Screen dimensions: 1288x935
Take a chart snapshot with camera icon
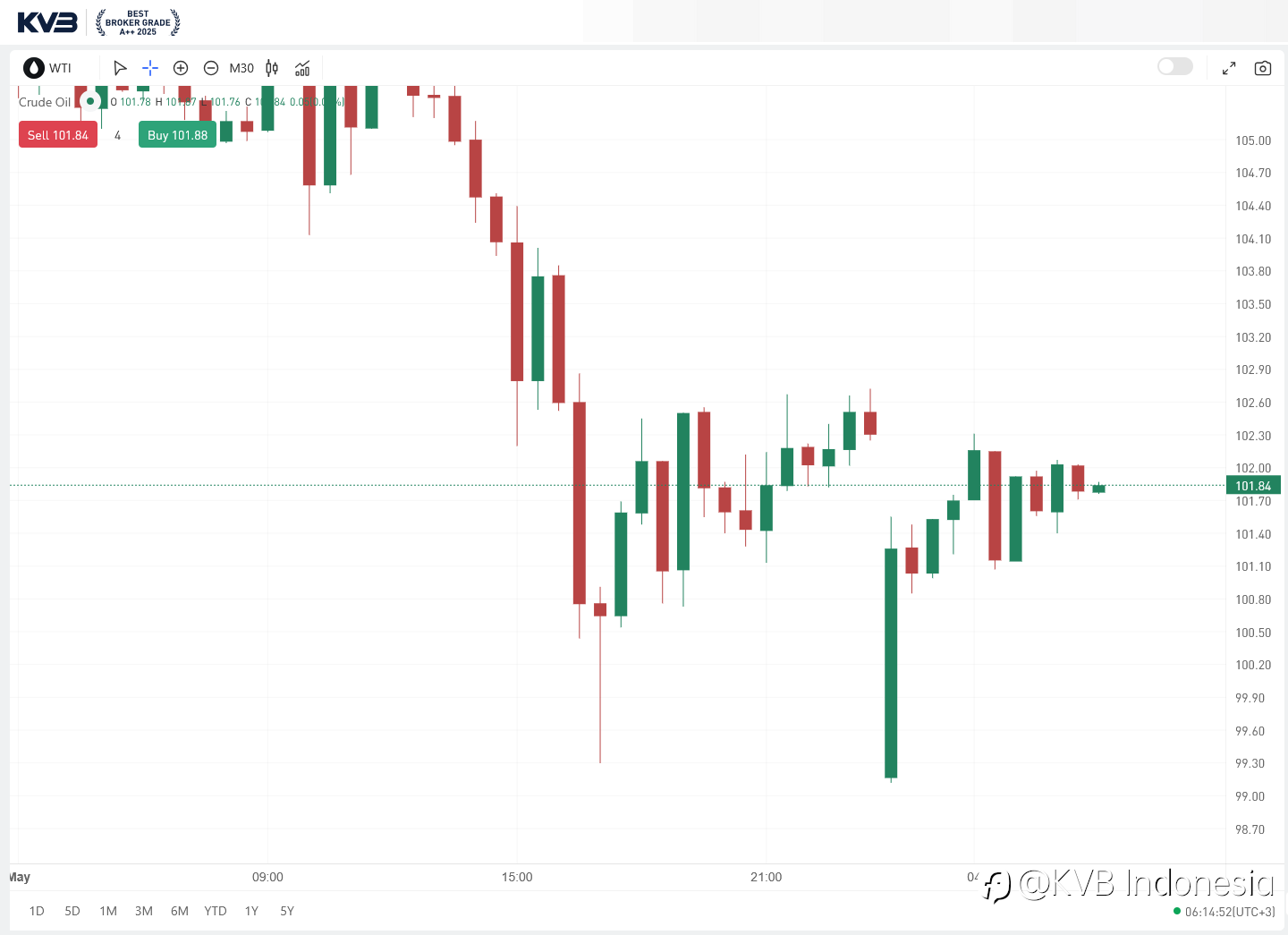[x=1263, y=68]
